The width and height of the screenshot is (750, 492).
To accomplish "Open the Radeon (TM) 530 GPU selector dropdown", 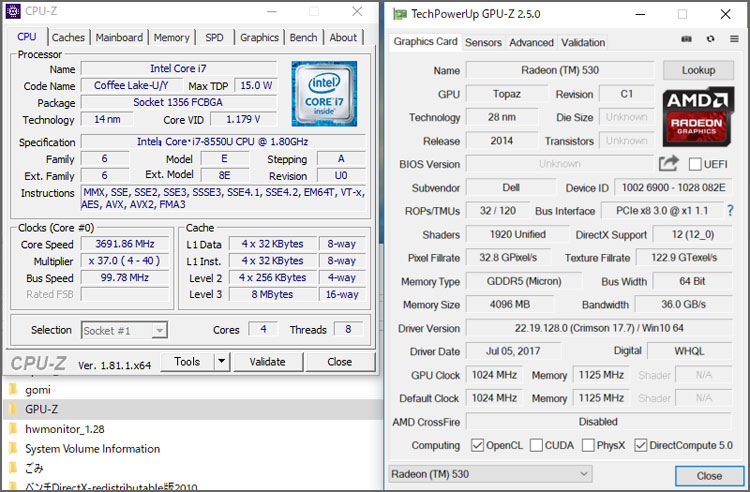I will [x=490, y=474].
